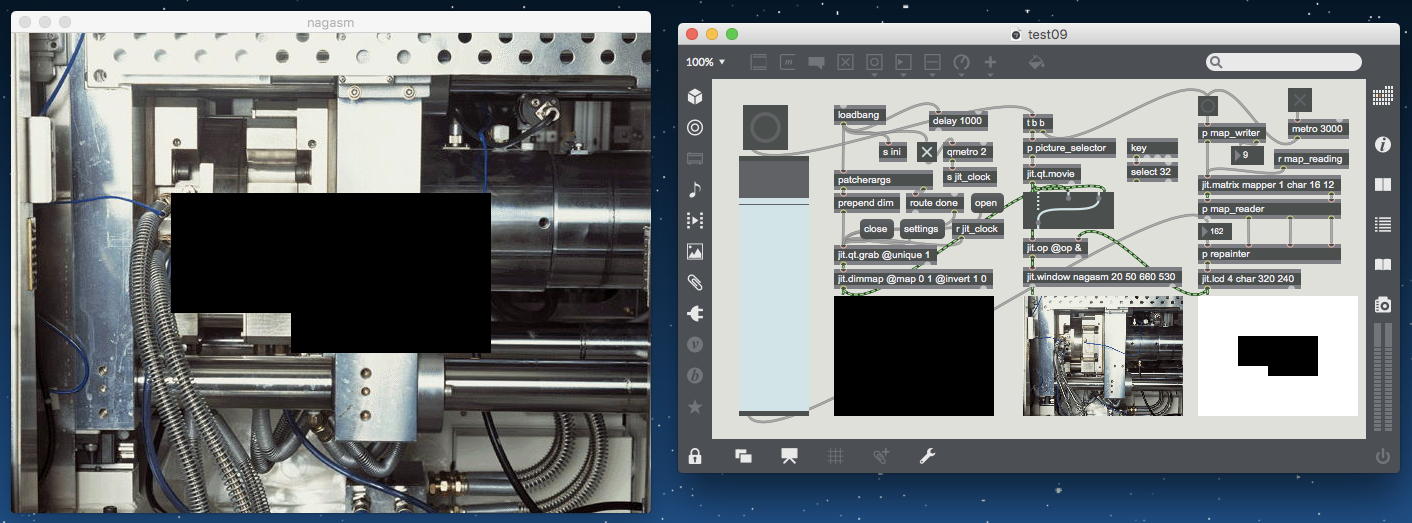The width and height of the screenshot is (1412, 523).
Task: Toggle the grid display icon
Action: coord(835,456)
